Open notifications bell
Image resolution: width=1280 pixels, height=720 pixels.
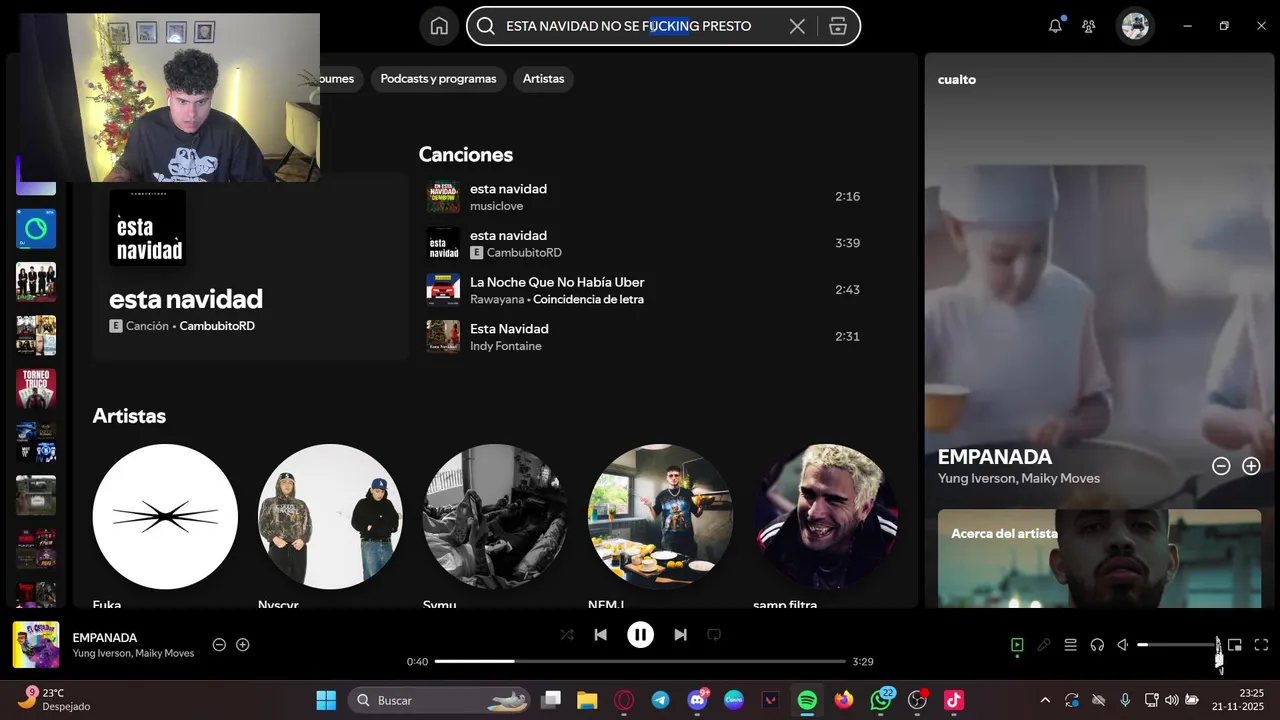(x=1055, y=26)
